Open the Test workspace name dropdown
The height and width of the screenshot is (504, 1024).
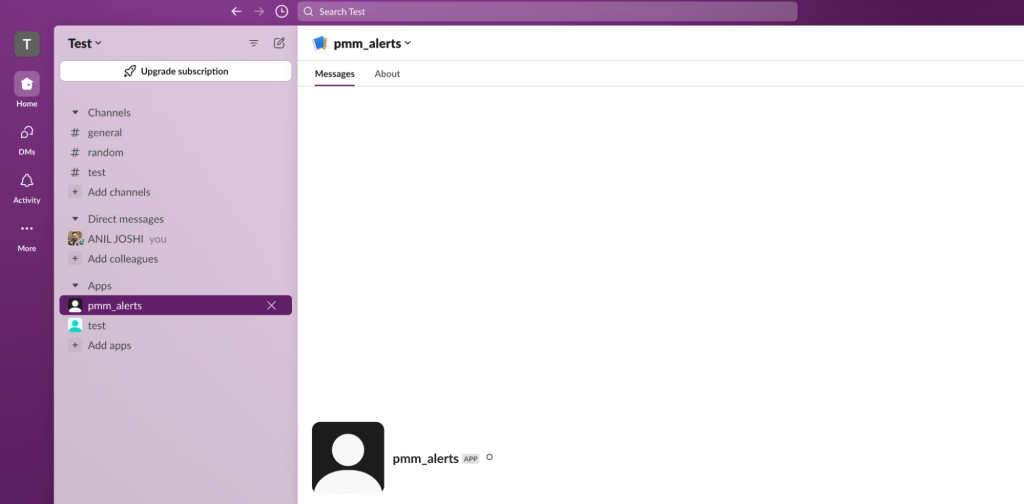coord(85,43)
